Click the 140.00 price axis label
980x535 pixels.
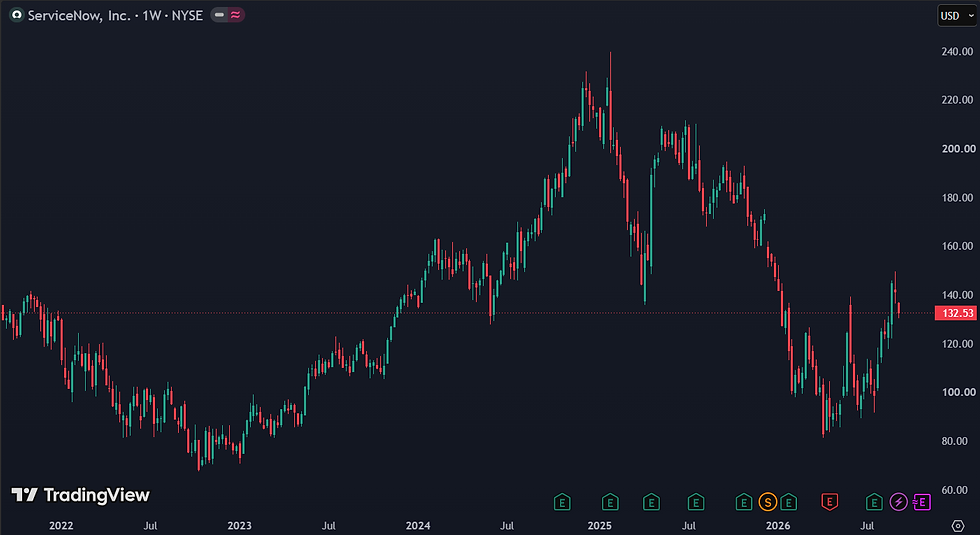point(957,295)
